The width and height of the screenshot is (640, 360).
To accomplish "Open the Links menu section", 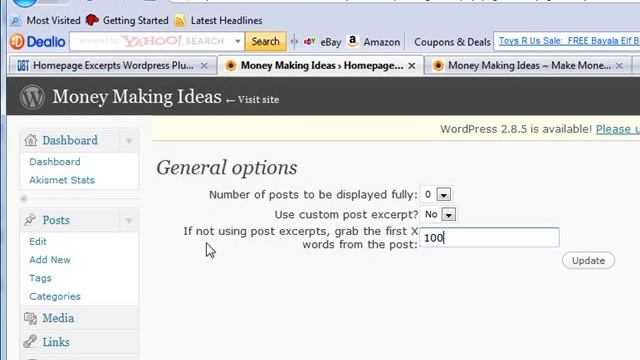I will (56, 342).
